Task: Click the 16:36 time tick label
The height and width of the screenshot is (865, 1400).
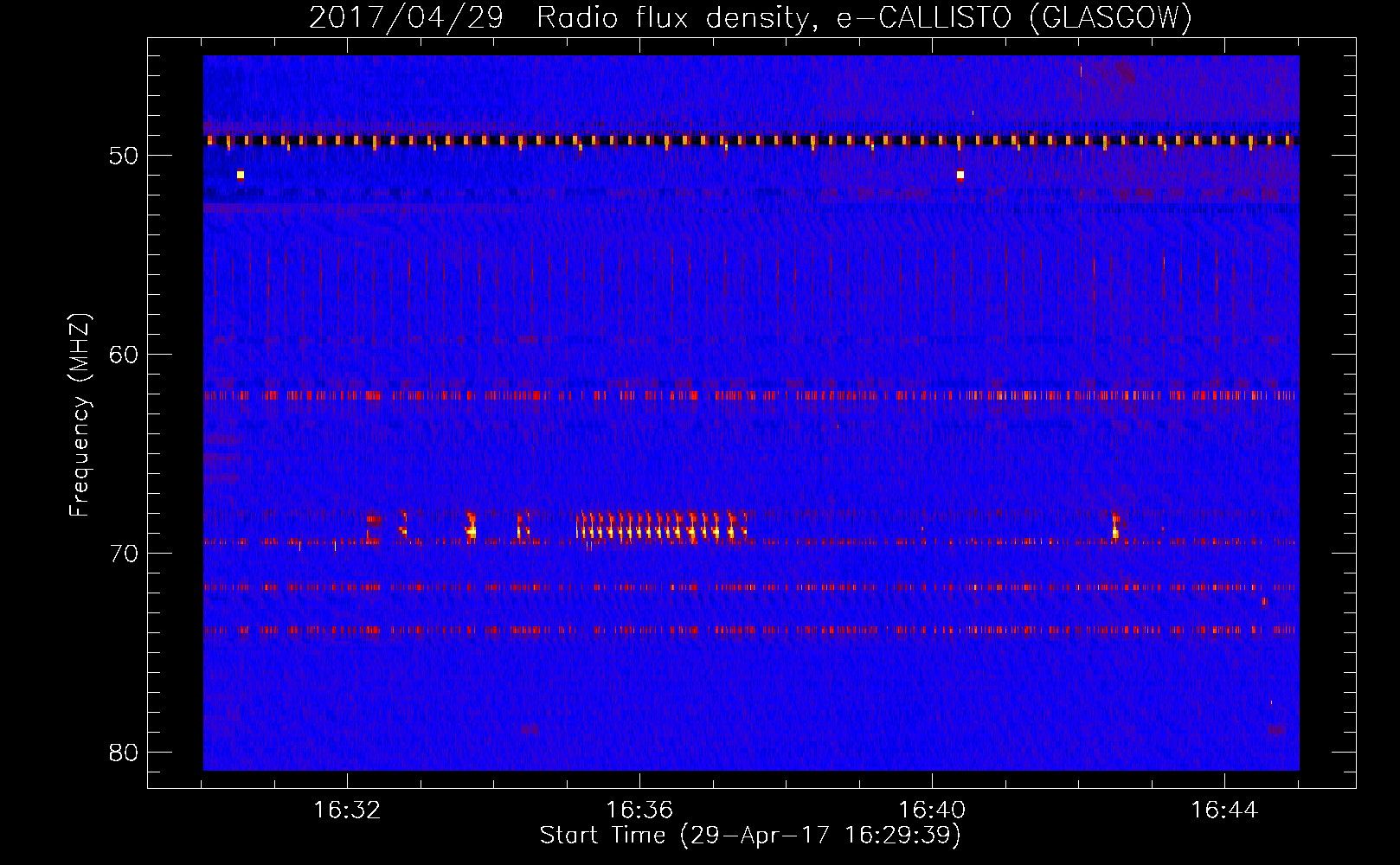Action: [x=639, y=810]
